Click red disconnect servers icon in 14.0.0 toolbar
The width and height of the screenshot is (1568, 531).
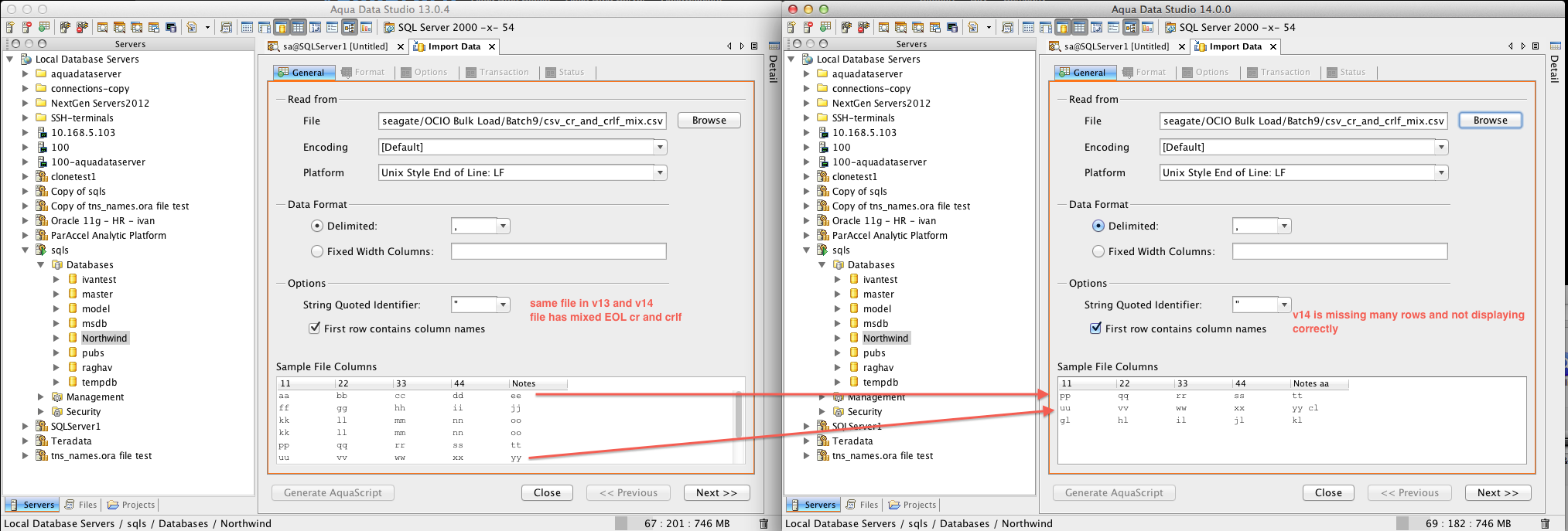pyautogui.click(x=863, y=27)
